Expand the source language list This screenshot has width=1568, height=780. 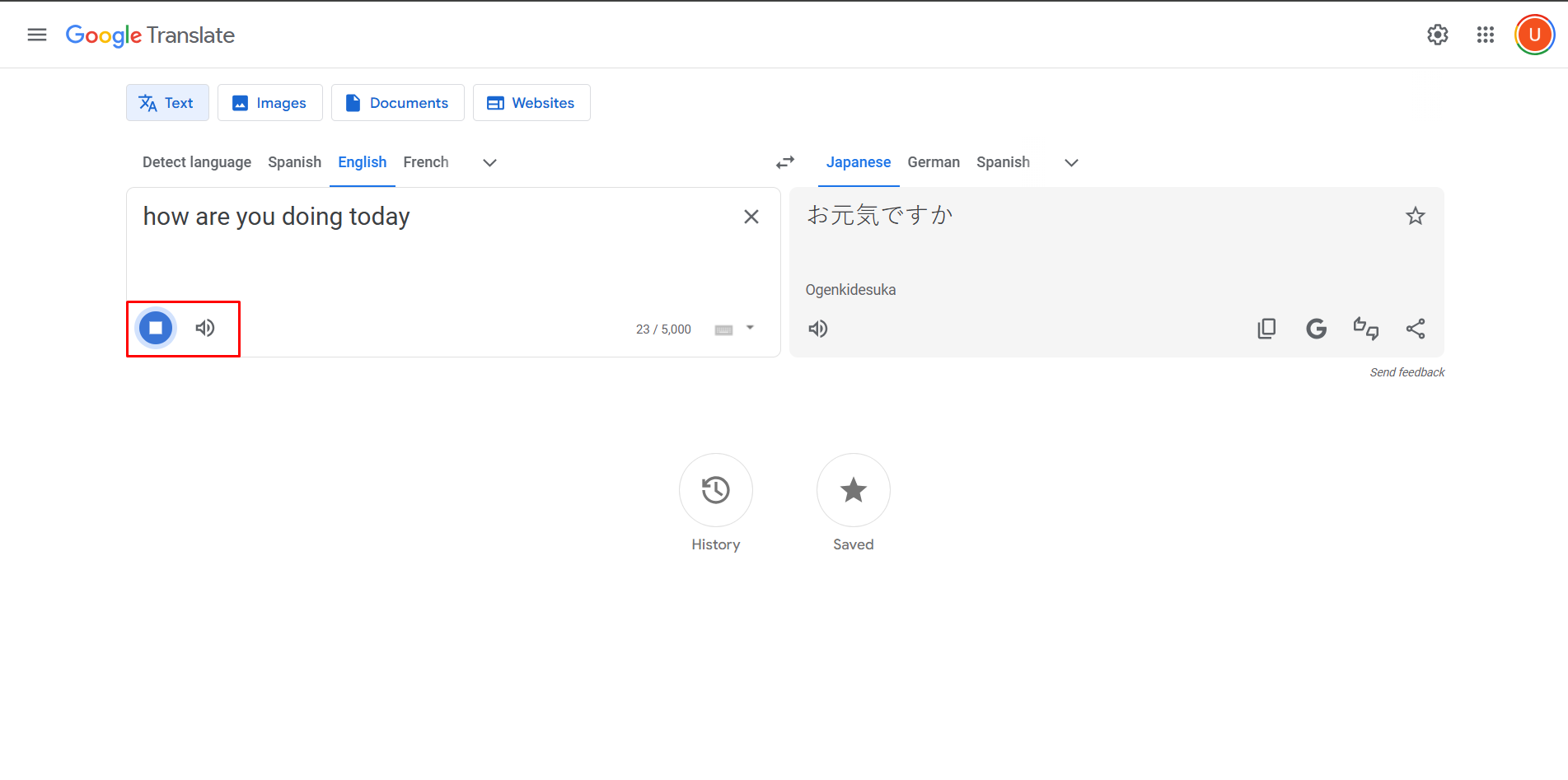click(489, 162)
